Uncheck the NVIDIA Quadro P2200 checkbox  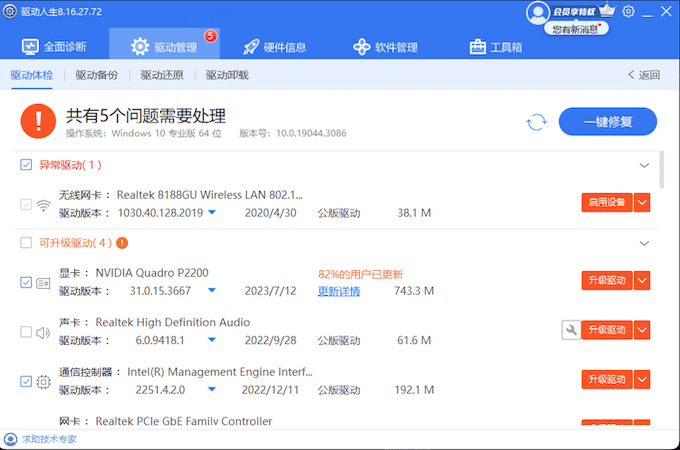tap(26, 283)
